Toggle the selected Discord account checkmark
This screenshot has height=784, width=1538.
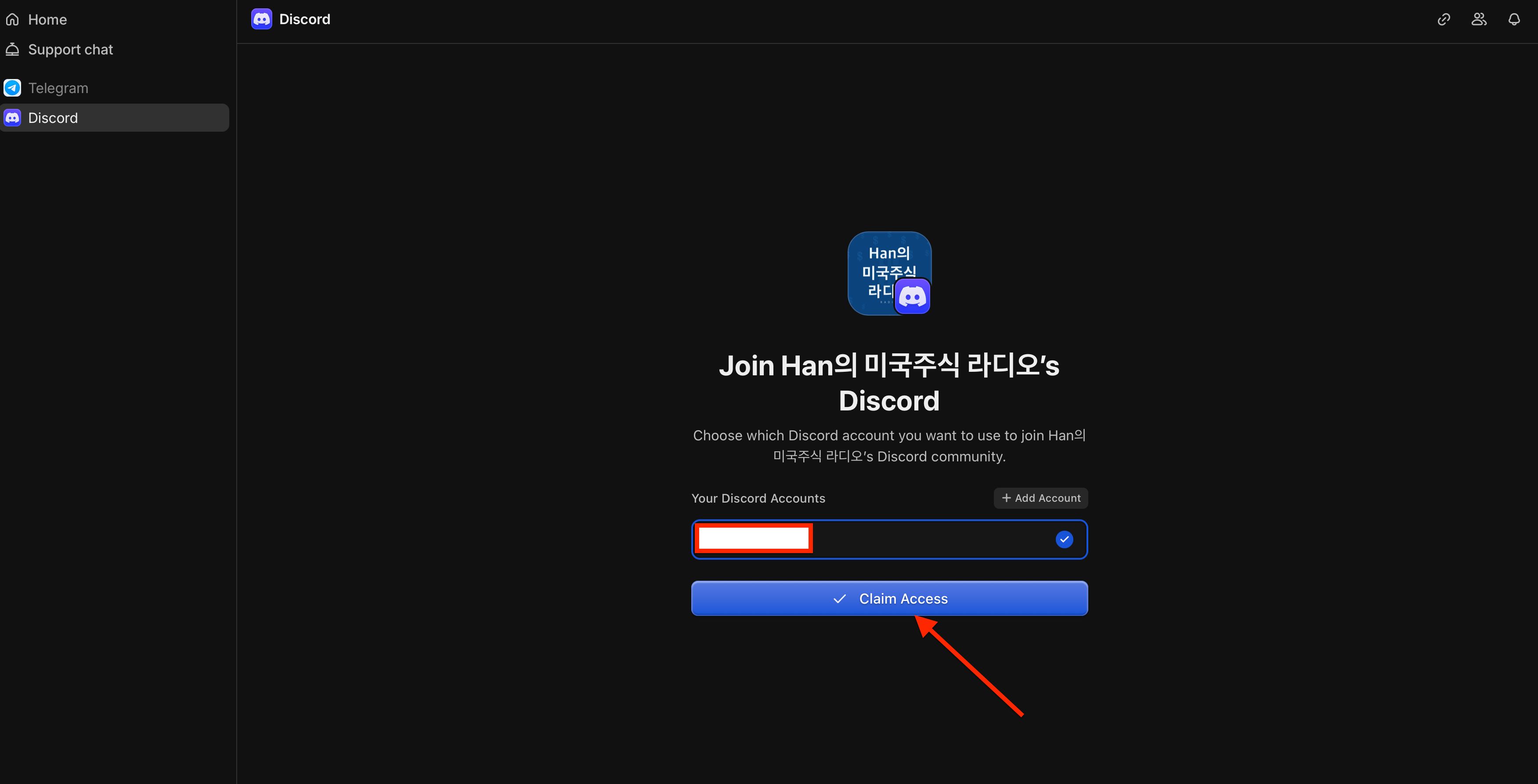pyautogui.click(x=1064, y=539)
